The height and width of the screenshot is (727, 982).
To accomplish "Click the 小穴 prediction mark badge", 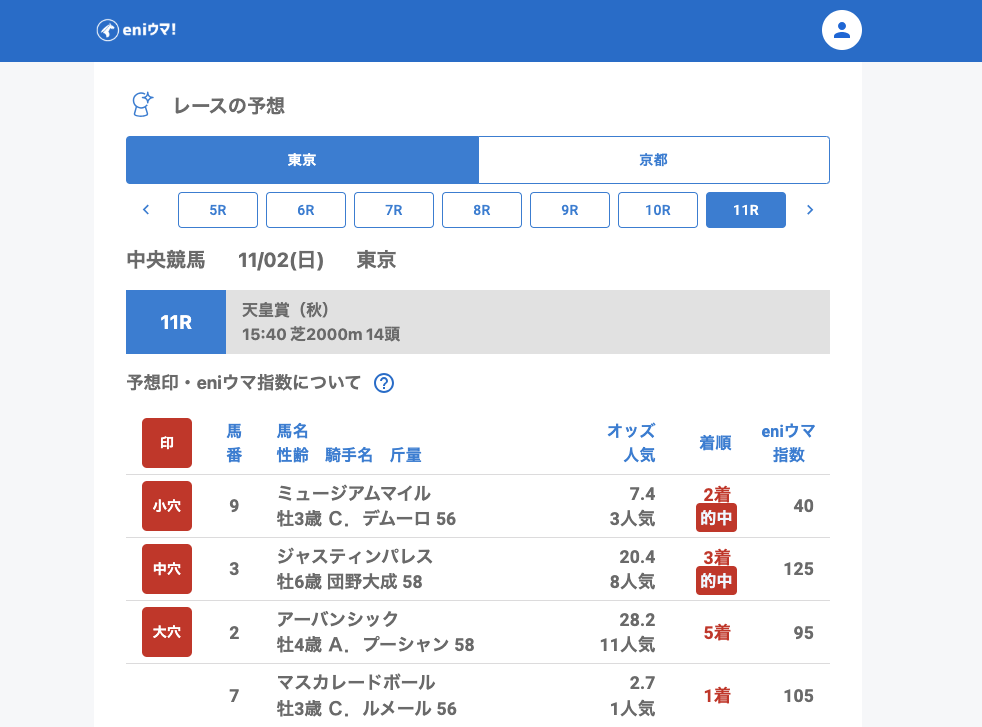I will pyautogui.click(x=167, y=506).
